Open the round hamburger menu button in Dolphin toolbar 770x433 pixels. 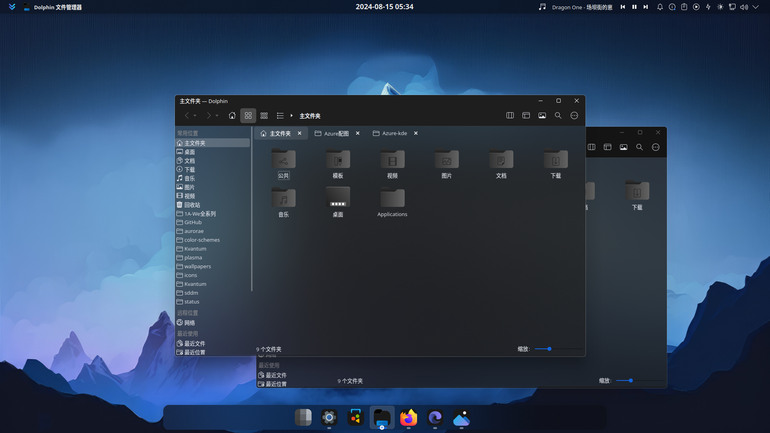click(x=574, y=116)
